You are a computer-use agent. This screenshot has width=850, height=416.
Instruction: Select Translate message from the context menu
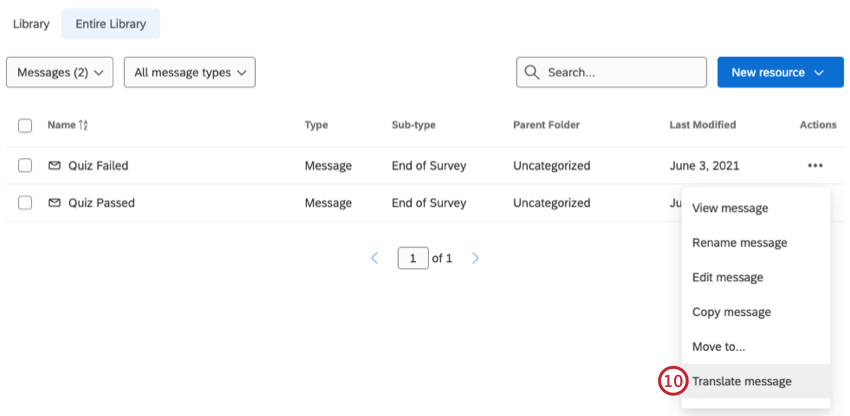741,381
